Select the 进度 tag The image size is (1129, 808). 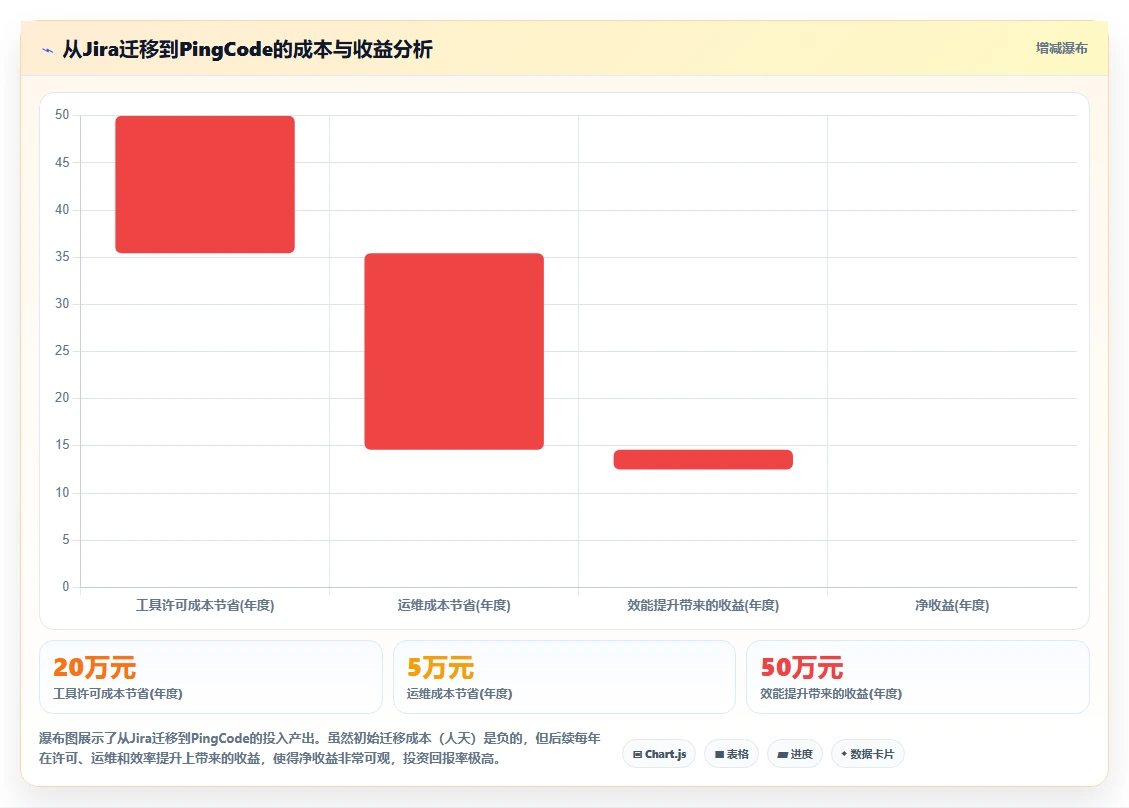[x=795, y=754]
